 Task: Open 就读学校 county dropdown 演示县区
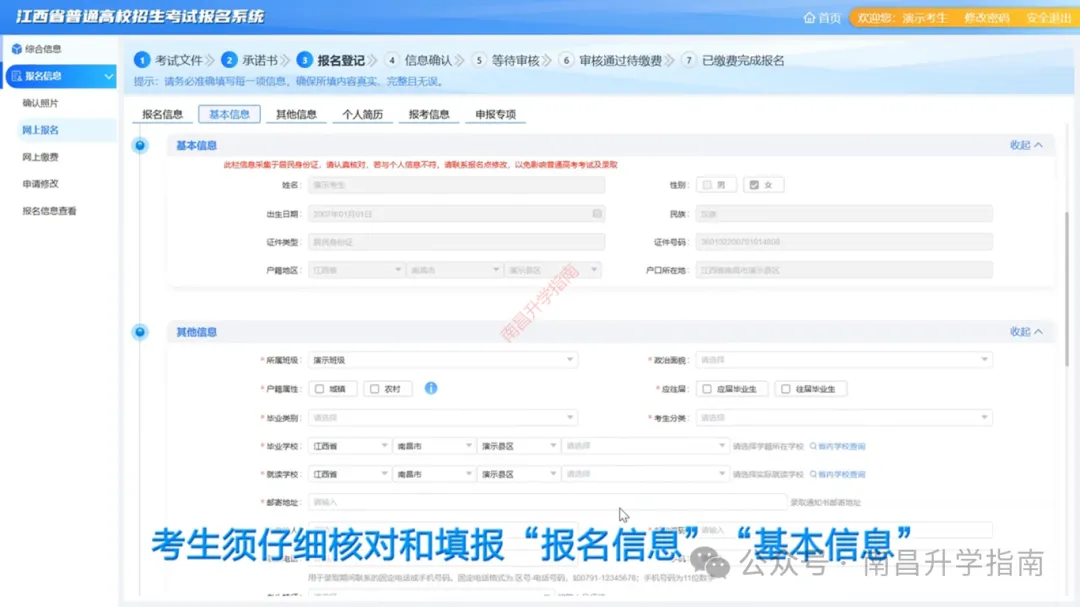(x=518, y=475)
